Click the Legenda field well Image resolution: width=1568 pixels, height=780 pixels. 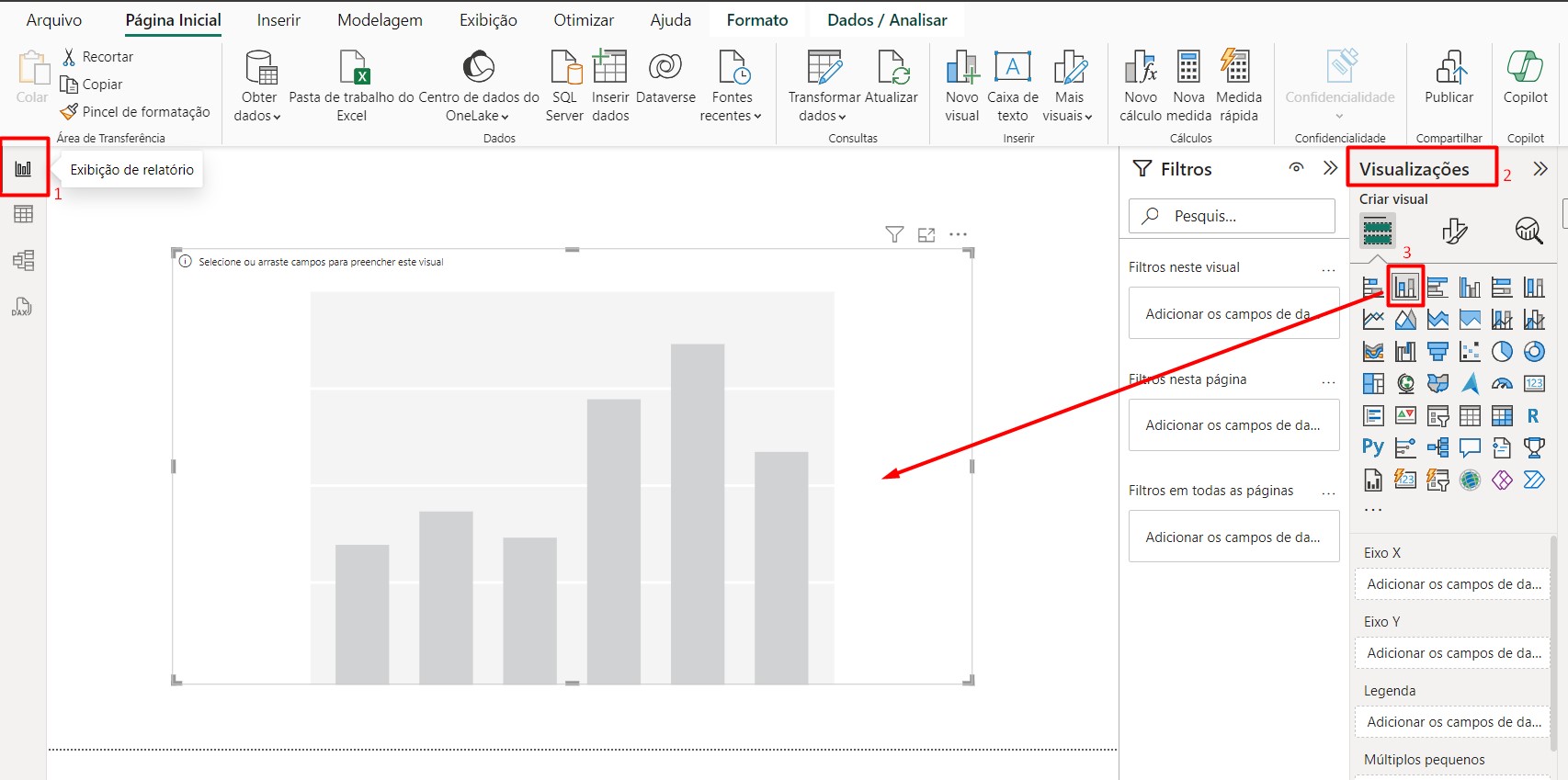[1452, 722]
